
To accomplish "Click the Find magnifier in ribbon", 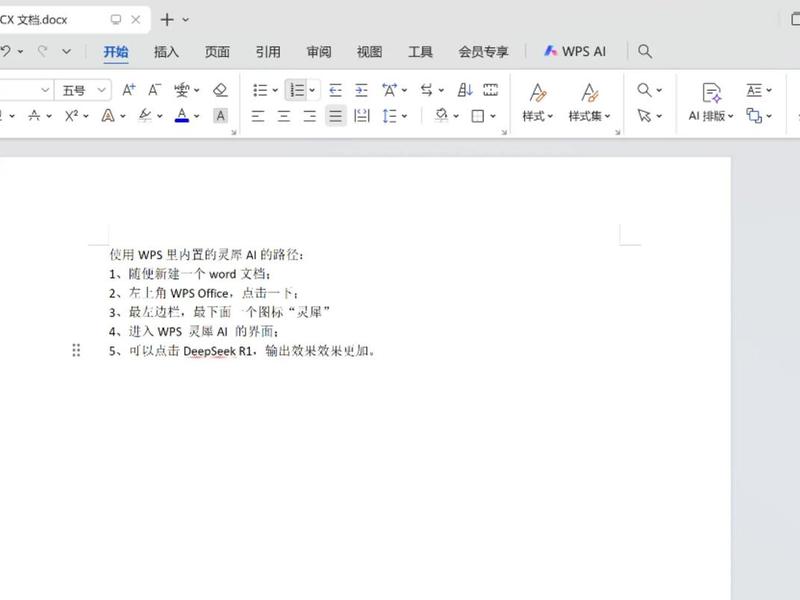I will [x=644, y=90].
